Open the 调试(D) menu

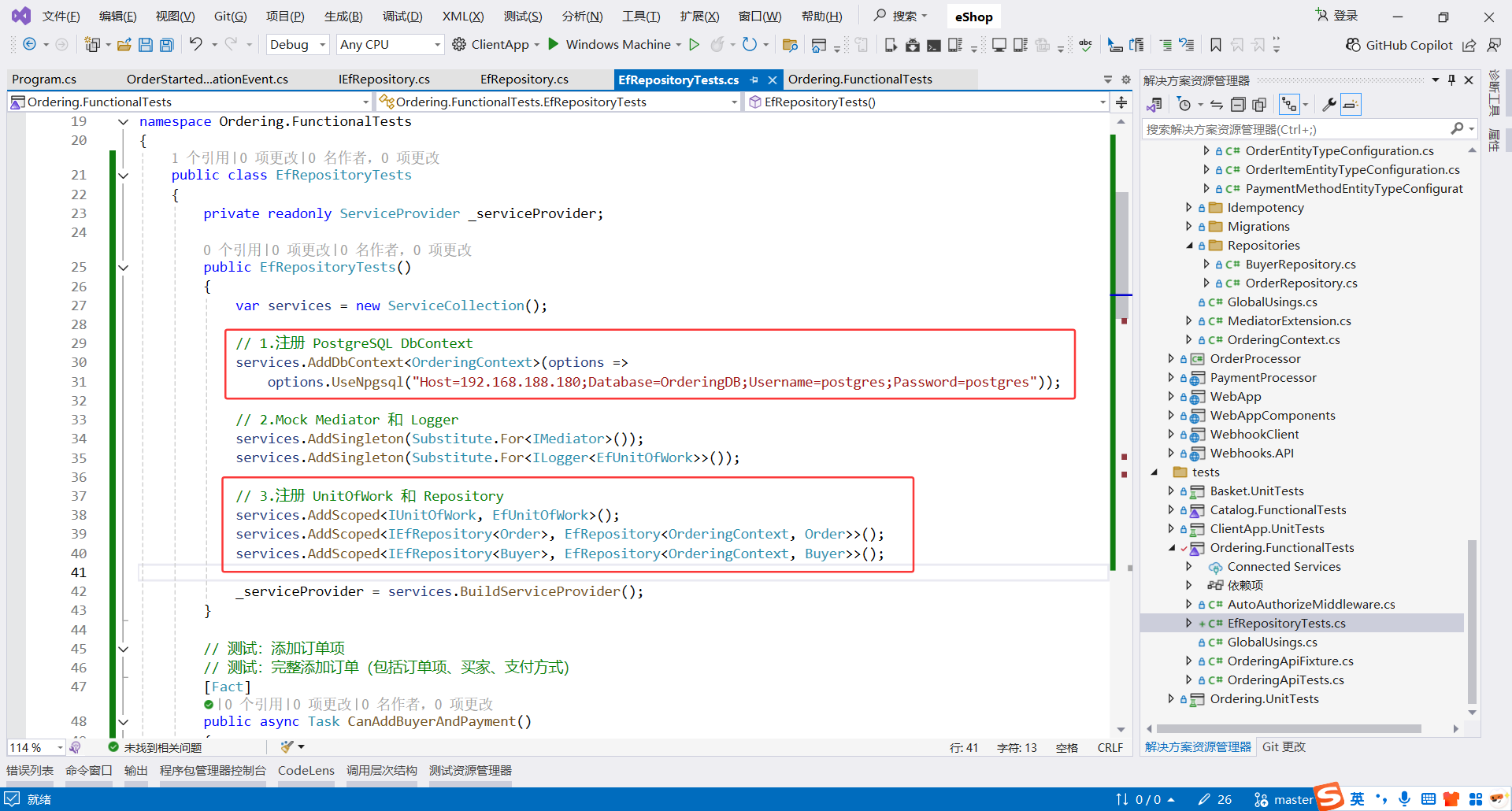pos(402,16)
